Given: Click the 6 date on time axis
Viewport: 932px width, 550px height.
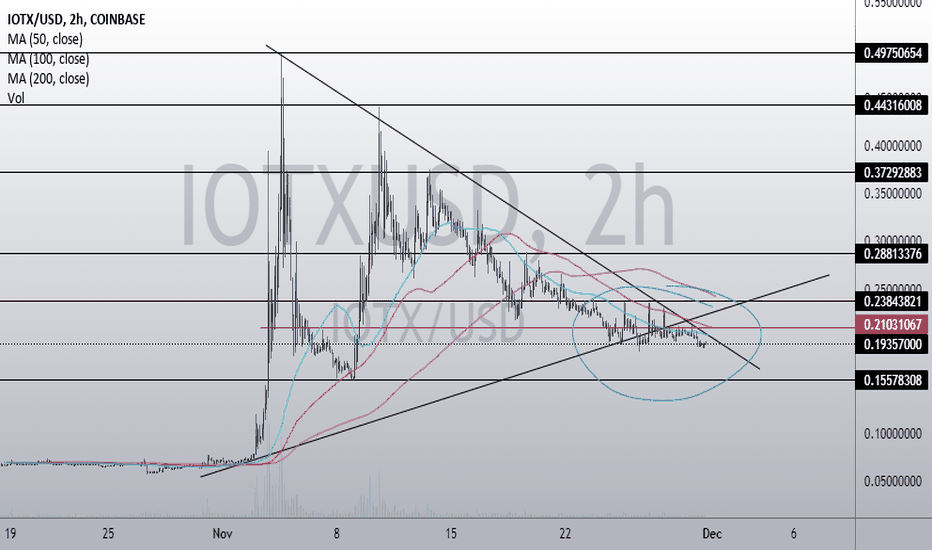Looking at the screenshot, I should click(794, 534).
